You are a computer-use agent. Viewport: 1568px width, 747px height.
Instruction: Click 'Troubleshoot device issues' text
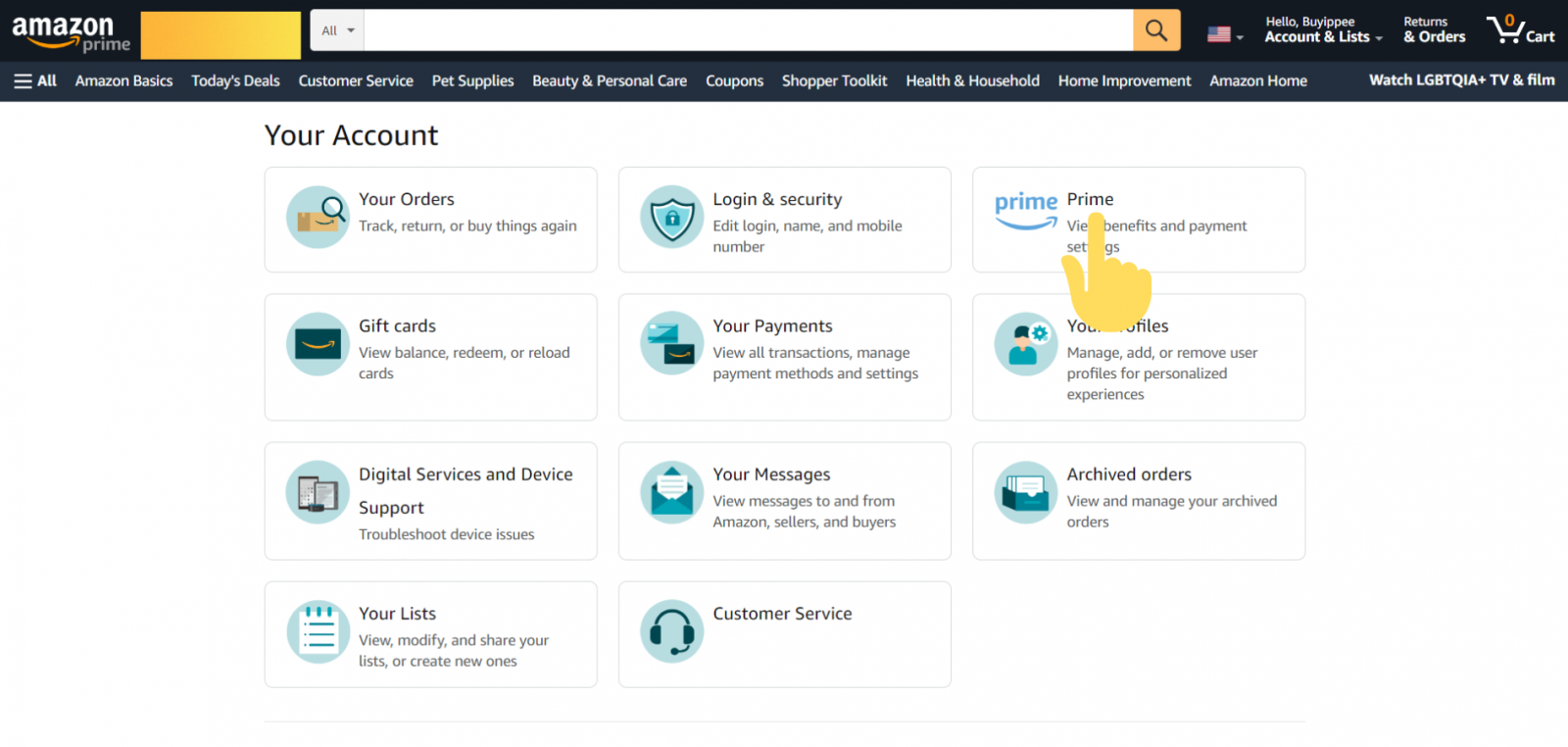click(447, 534)
